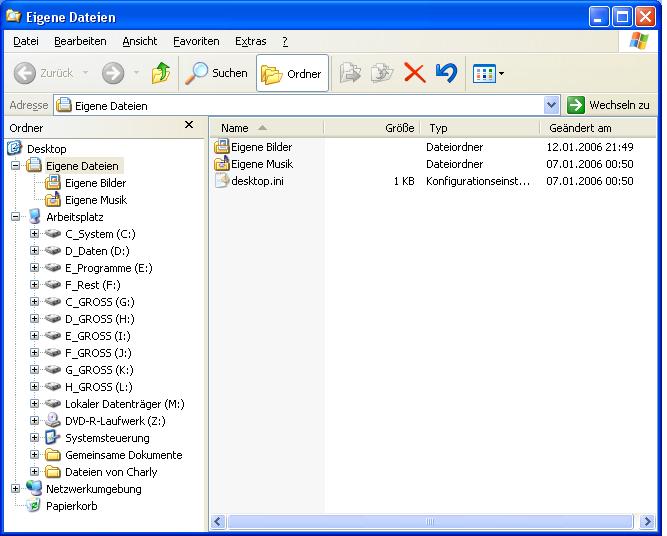Viewport: 667px width, 536px height.
Task: Select the desktop.ini file
Action: click(x=249, y=181)
